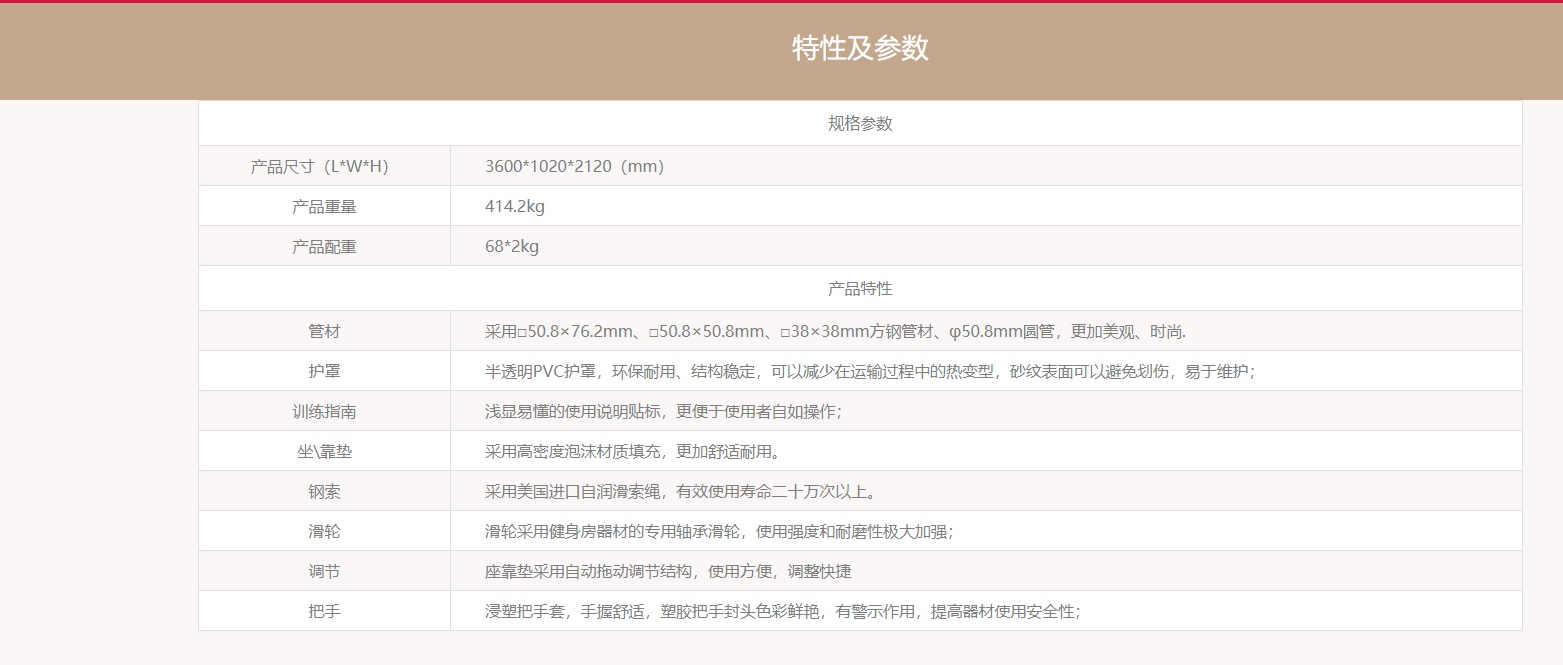1563x665 pixels.
Task: Click the 把手 row label
Action: point(324,611)
